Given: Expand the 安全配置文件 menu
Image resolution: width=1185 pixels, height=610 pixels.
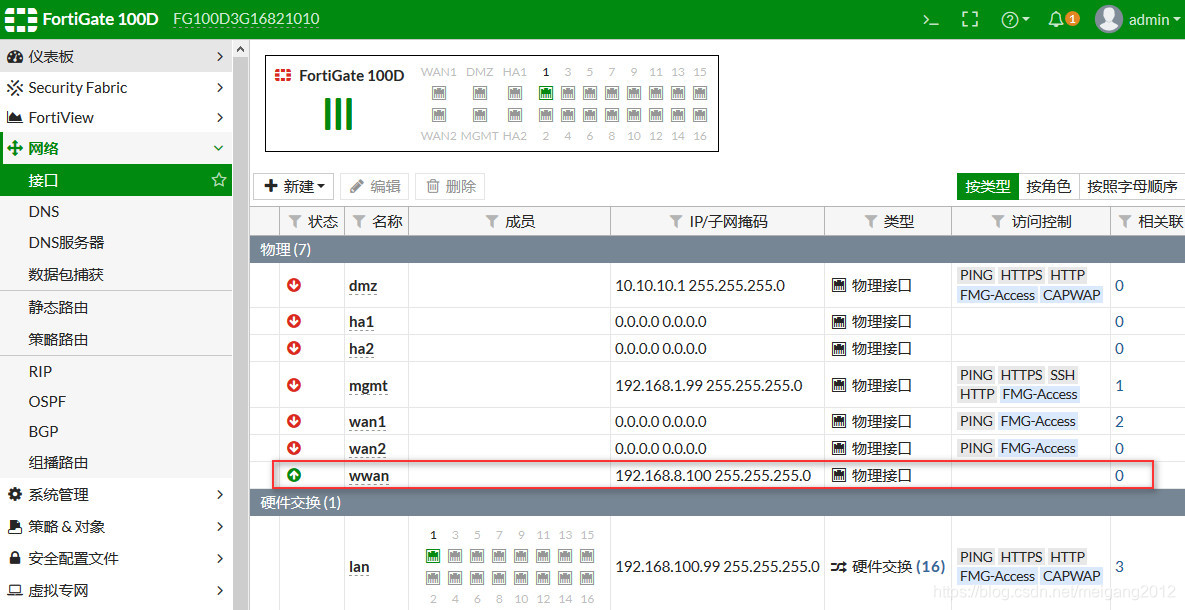Looking at the screenshot, I should pos(116,559).
